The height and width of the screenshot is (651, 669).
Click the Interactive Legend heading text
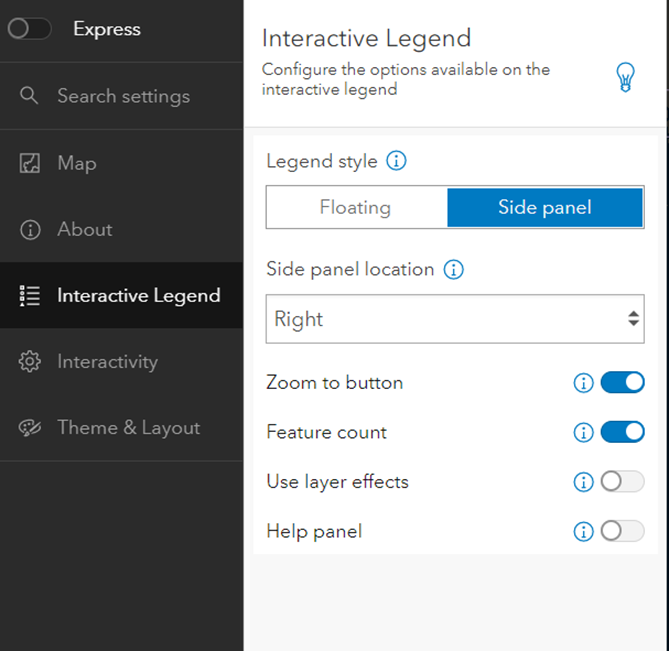[366, 38]
